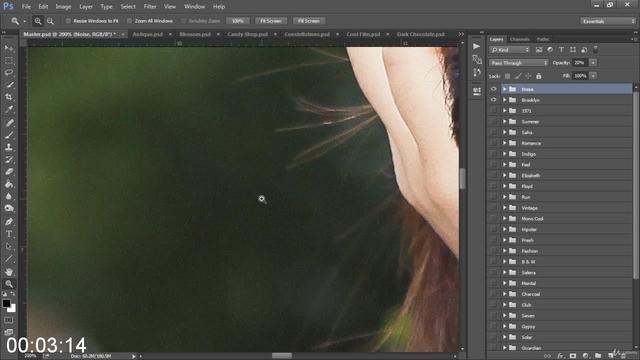Select the Lasso tool
Image resolution: width=640 pixels, height=360 pixels.
coord(9,73)
